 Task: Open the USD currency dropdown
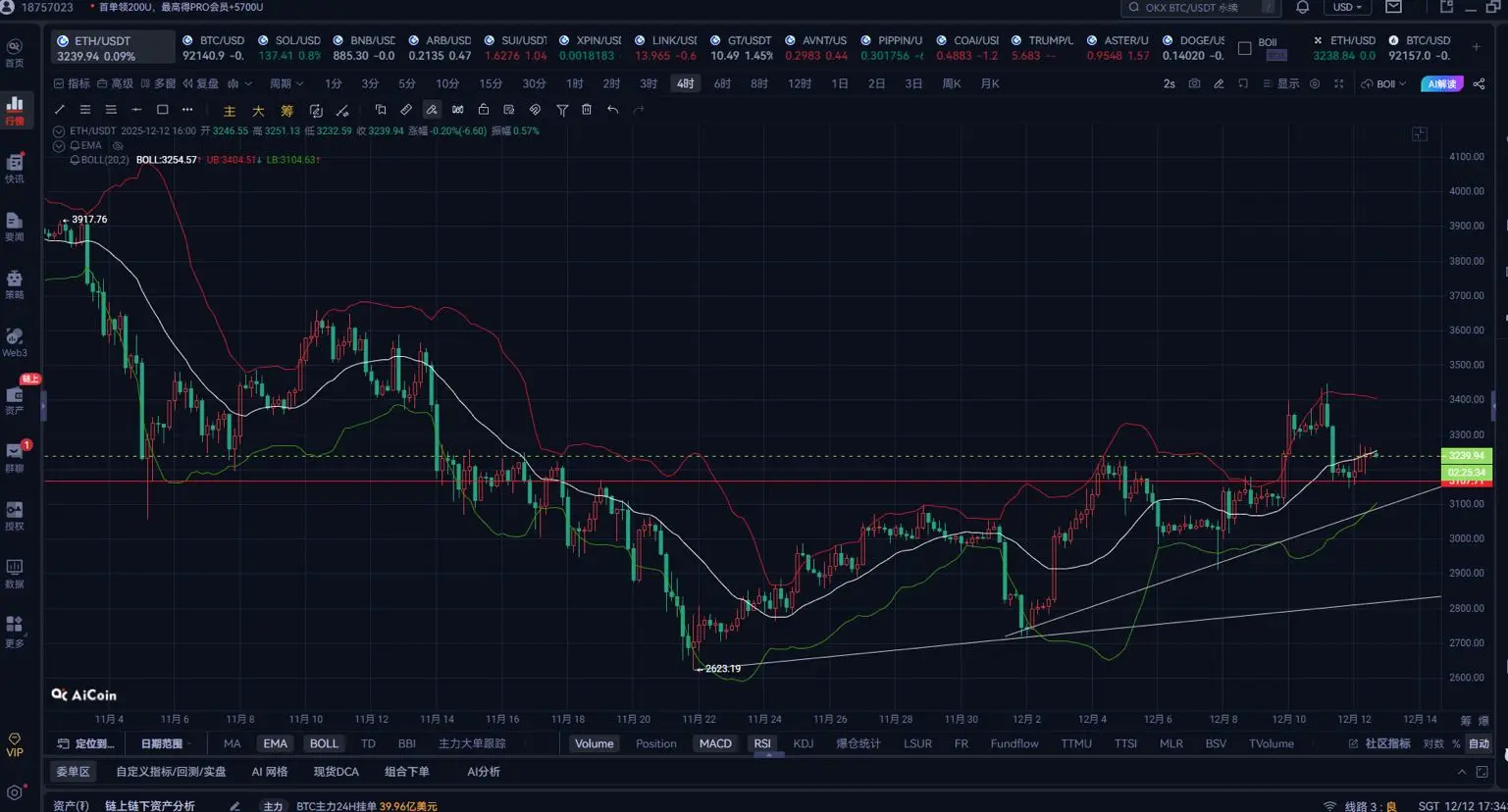coord(1347,7)
